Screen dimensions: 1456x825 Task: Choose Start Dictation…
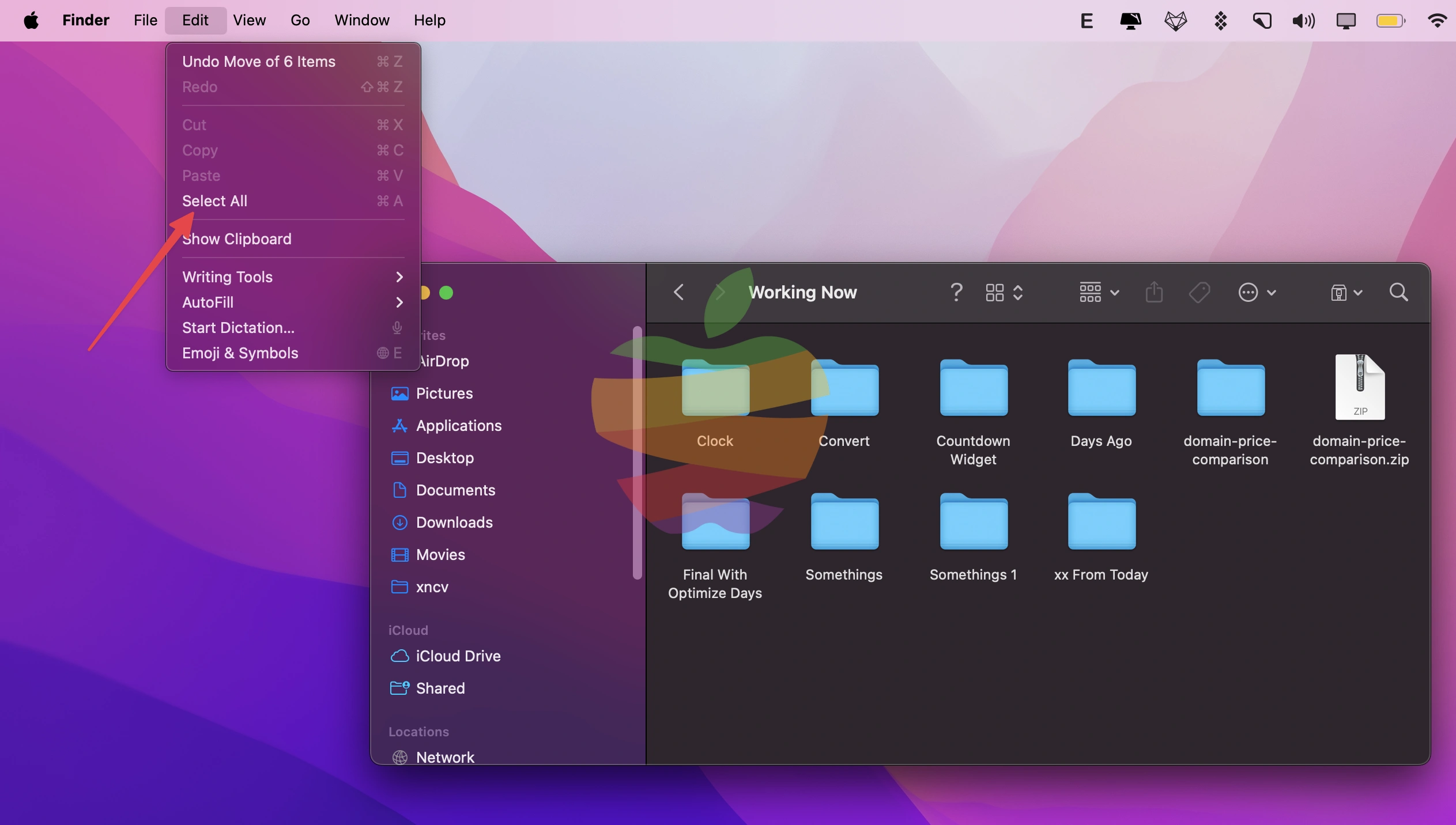coord(293,328)
